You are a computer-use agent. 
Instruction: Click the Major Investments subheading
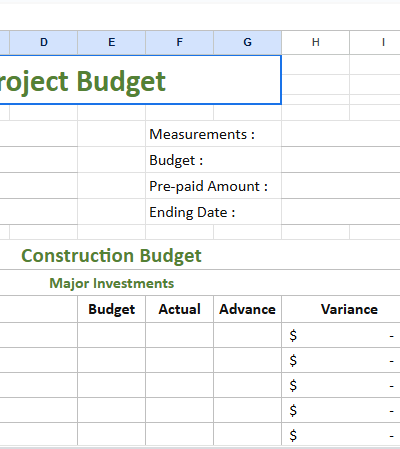pyautogui.click(x=112, y=283)
